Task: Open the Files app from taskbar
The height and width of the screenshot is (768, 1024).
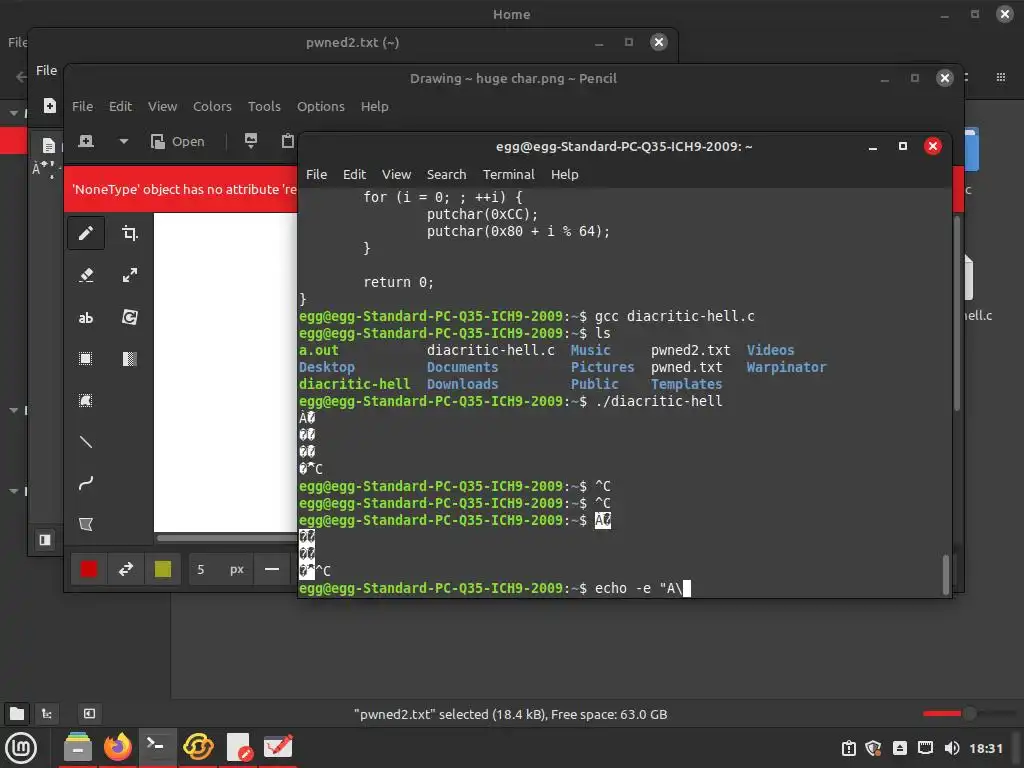Action: click(x=78, y=747)
